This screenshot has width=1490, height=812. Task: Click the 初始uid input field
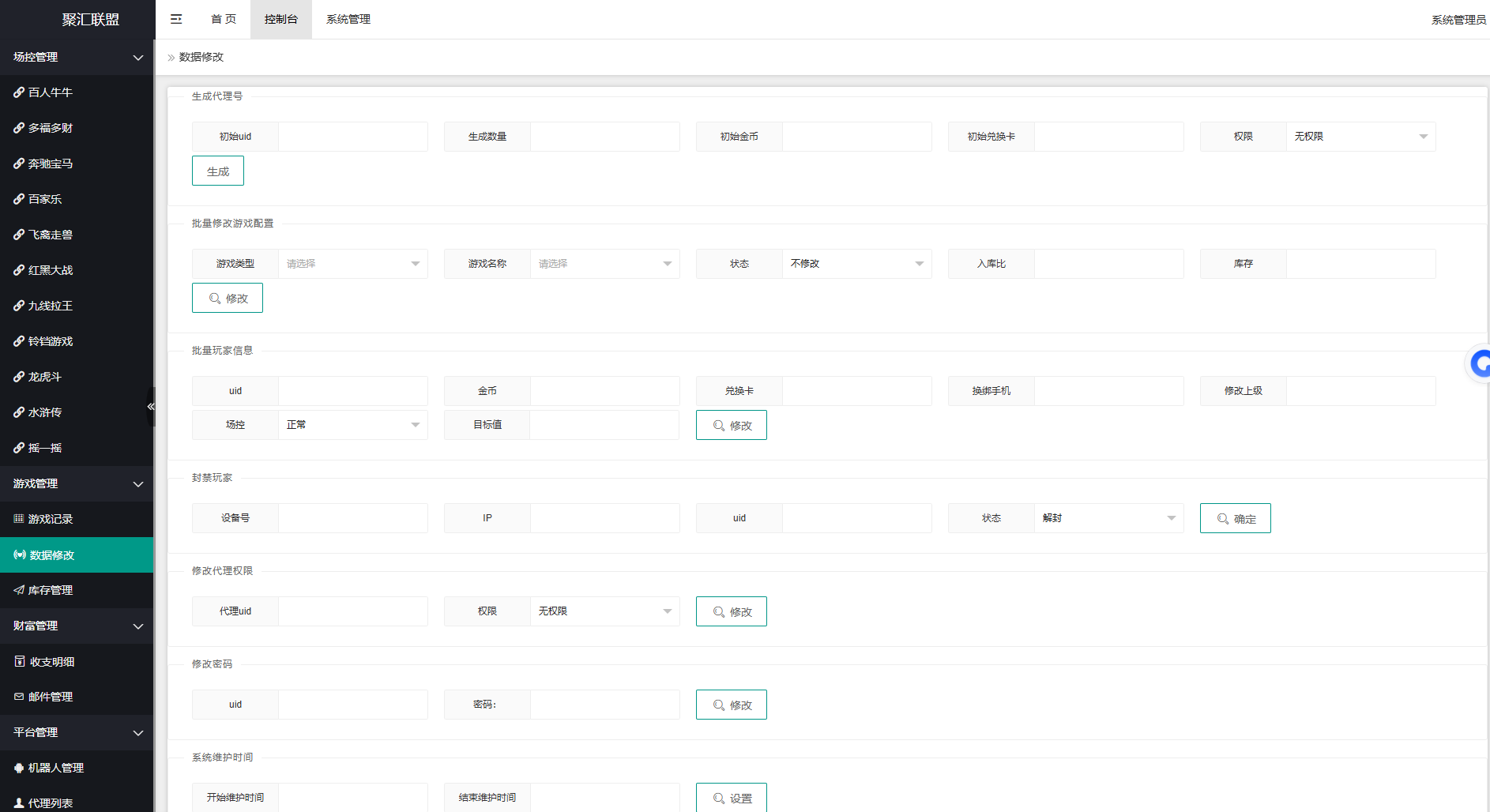tap(352, 137)
